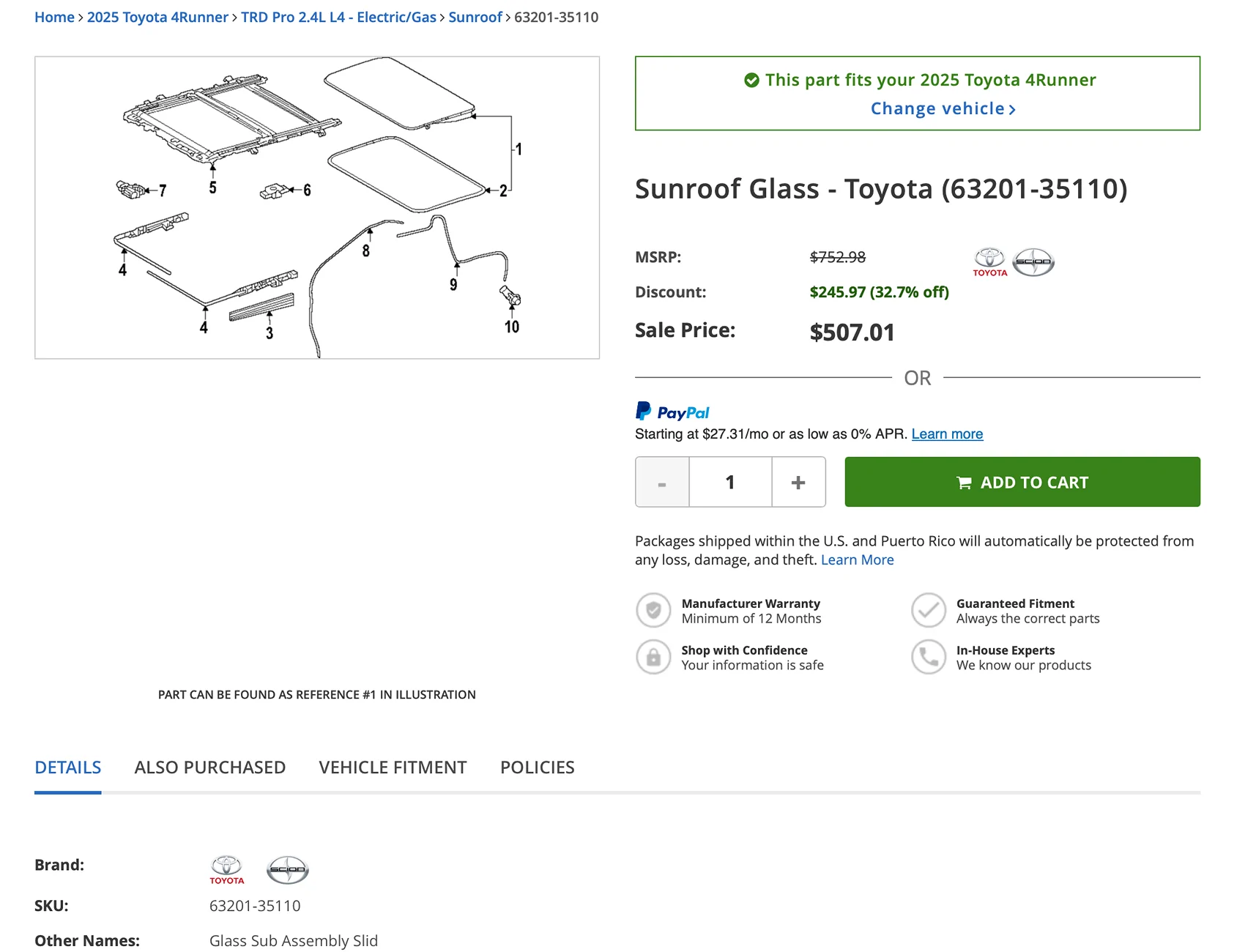Image resolution: width=1256 pixels, height=952 pixels.
Task: Open the Learn more link about PayPal financing
Action: coord(947,434)
